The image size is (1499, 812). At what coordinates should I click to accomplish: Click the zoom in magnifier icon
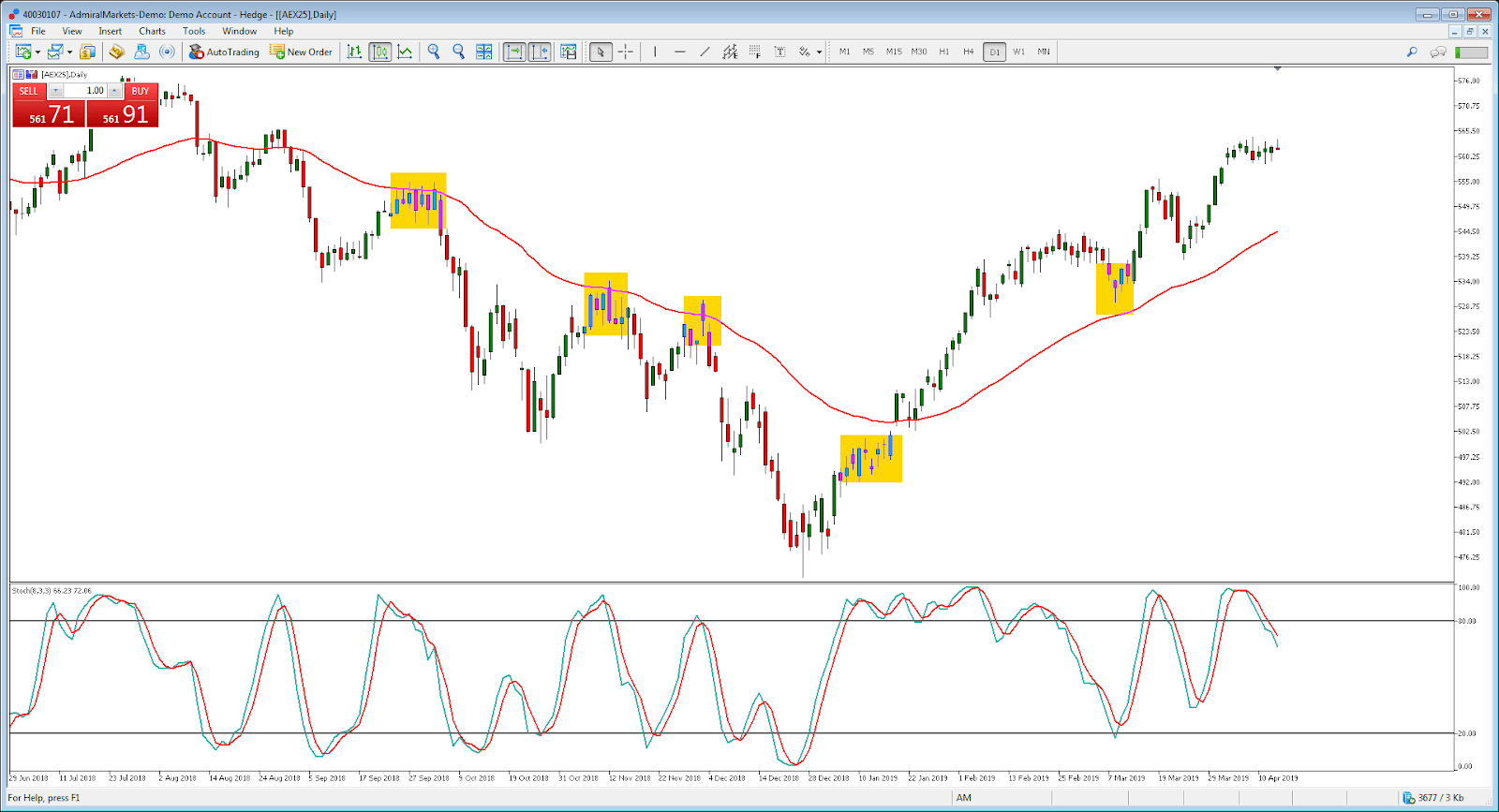434,52
